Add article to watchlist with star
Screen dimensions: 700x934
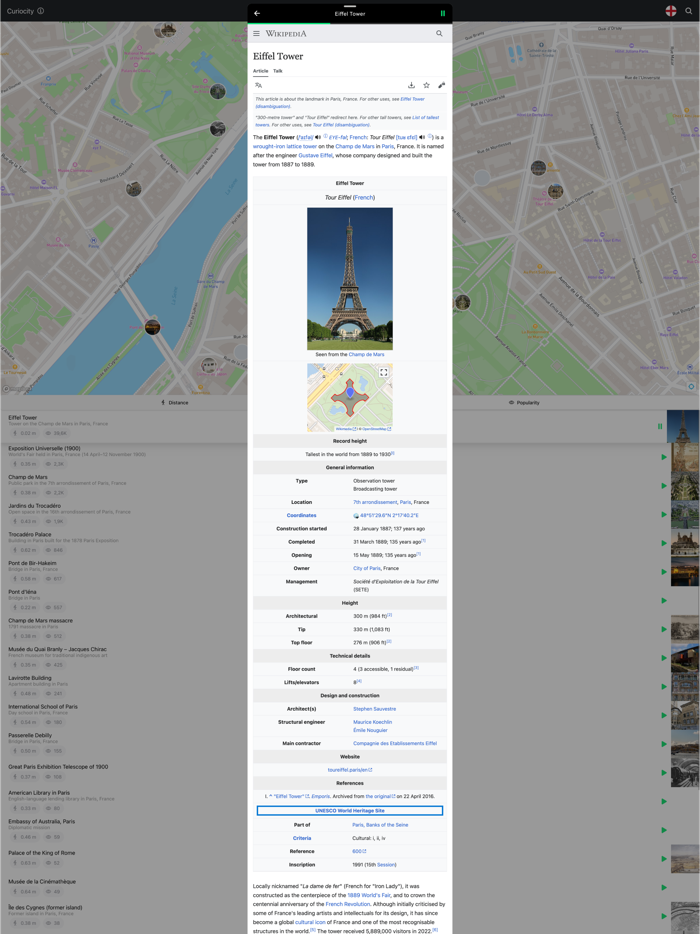click(x=427, y=85)
